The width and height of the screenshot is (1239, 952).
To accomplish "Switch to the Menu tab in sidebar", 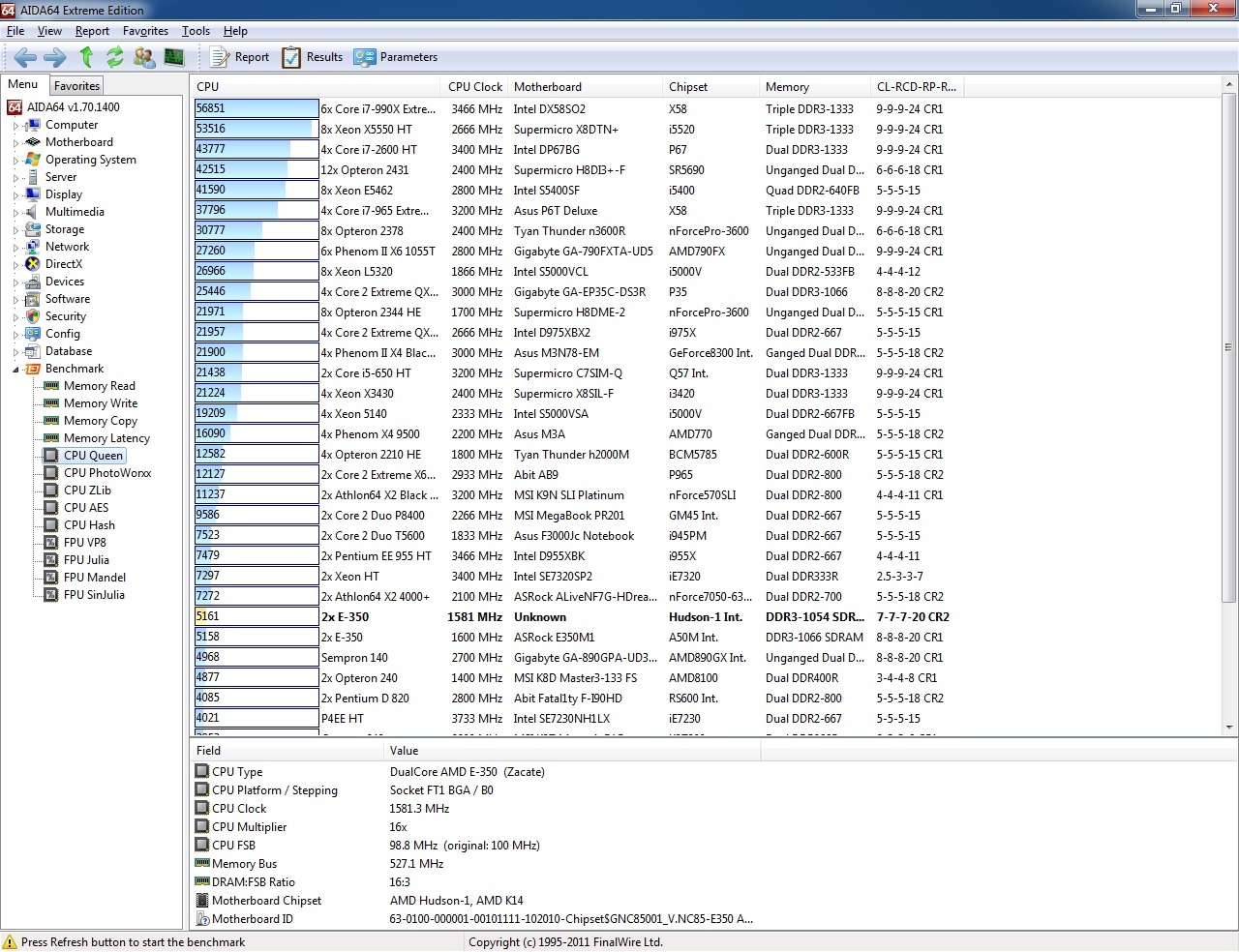I will click(x=23, y=84).
